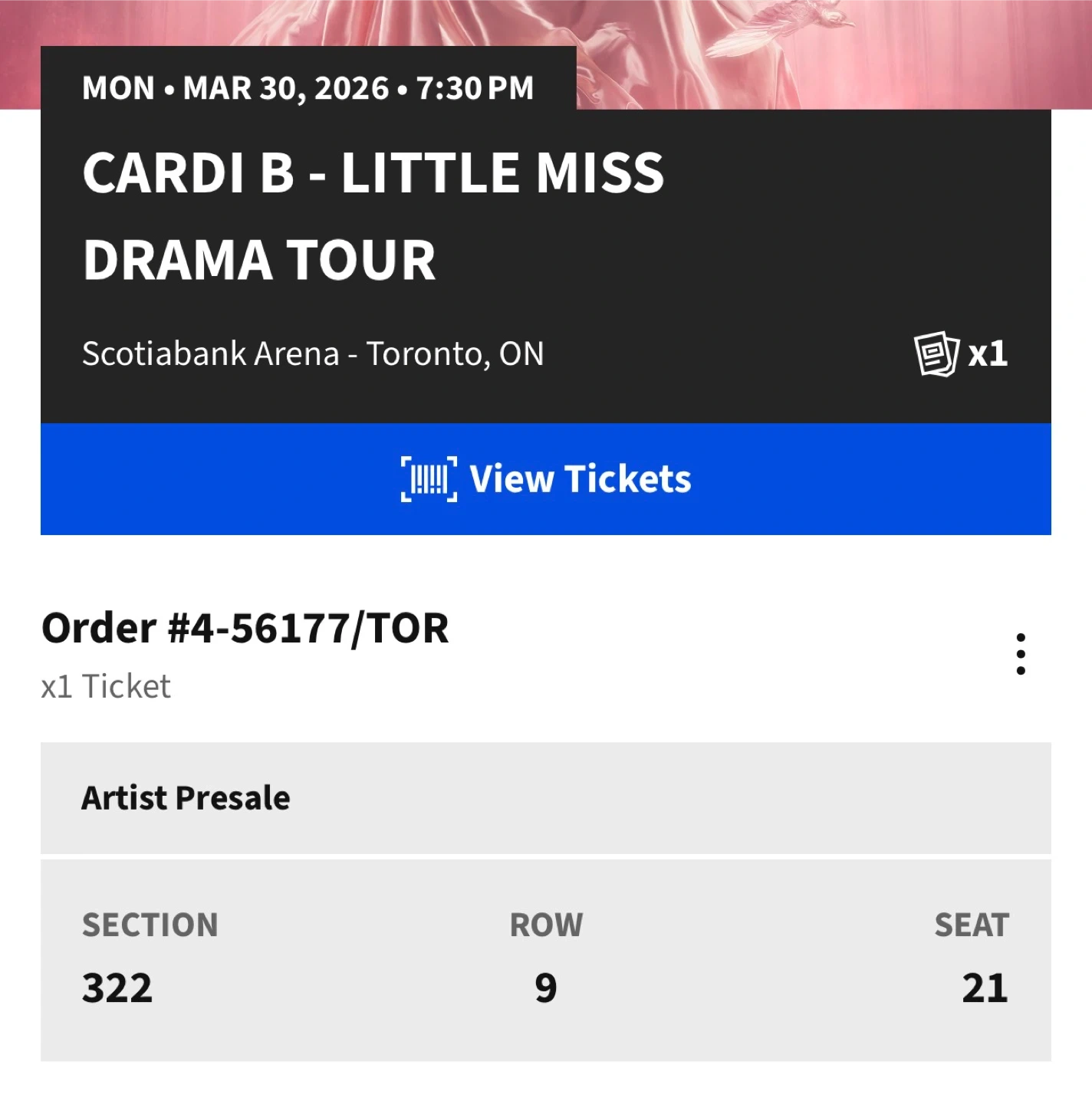Select seat number 21
The width and height of the screenshot is (1092, 1104).
(x=985, y=987)
